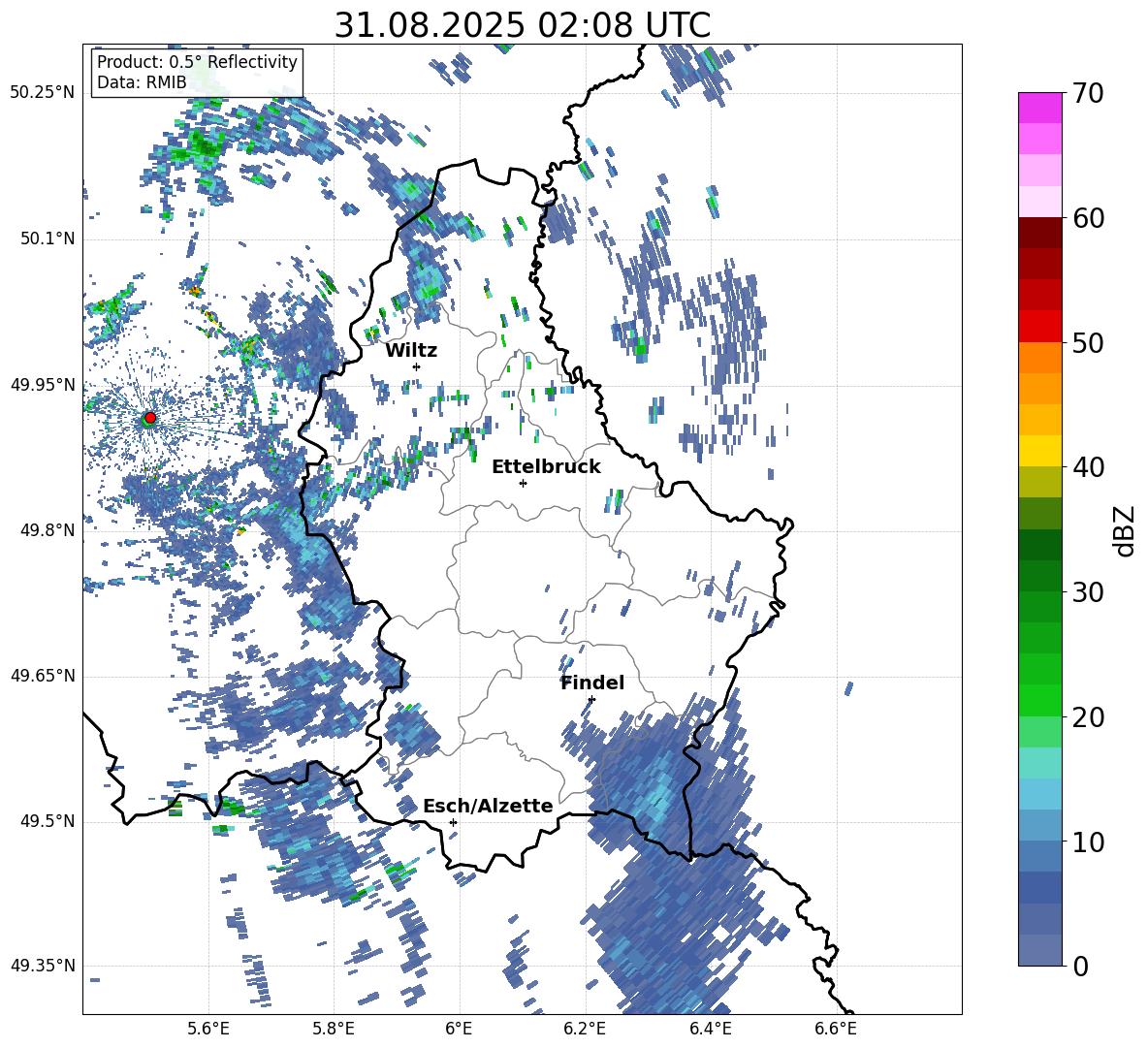The width and height of the screenshot is (1148, 1048).
Task: Click the bright red colorbar swatch above 50
Action: (x=1039, y=327)
